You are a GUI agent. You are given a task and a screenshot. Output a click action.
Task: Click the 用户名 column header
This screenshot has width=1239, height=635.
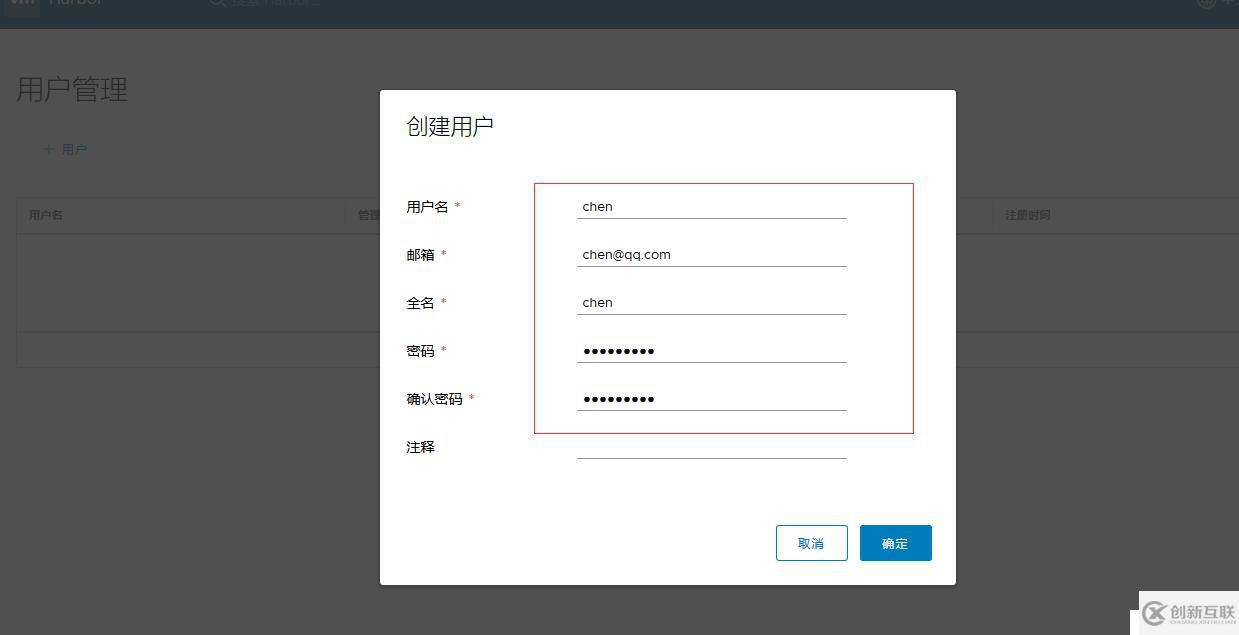click(45, 214)
